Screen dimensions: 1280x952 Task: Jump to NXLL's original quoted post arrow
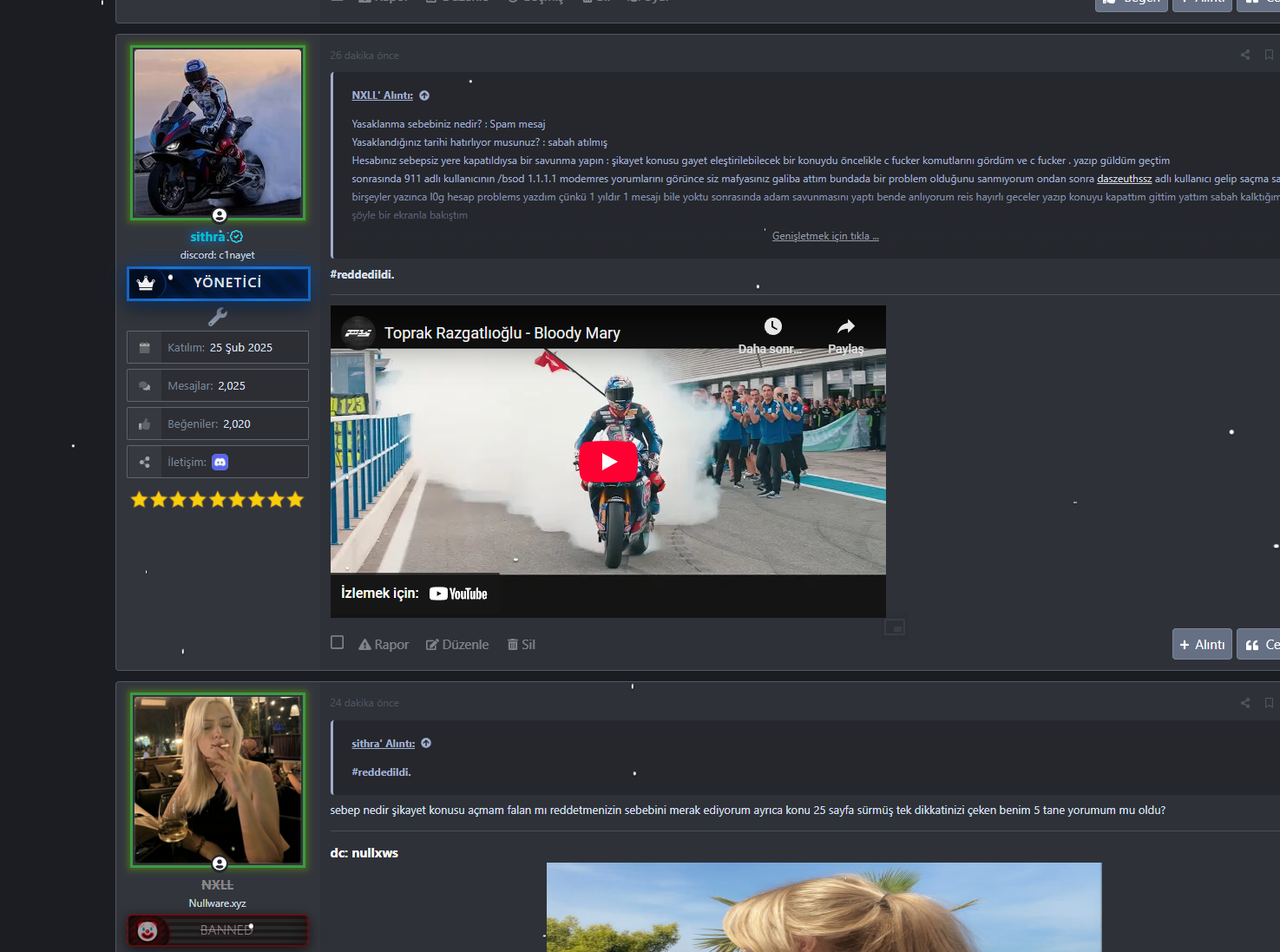click(424, 95)
